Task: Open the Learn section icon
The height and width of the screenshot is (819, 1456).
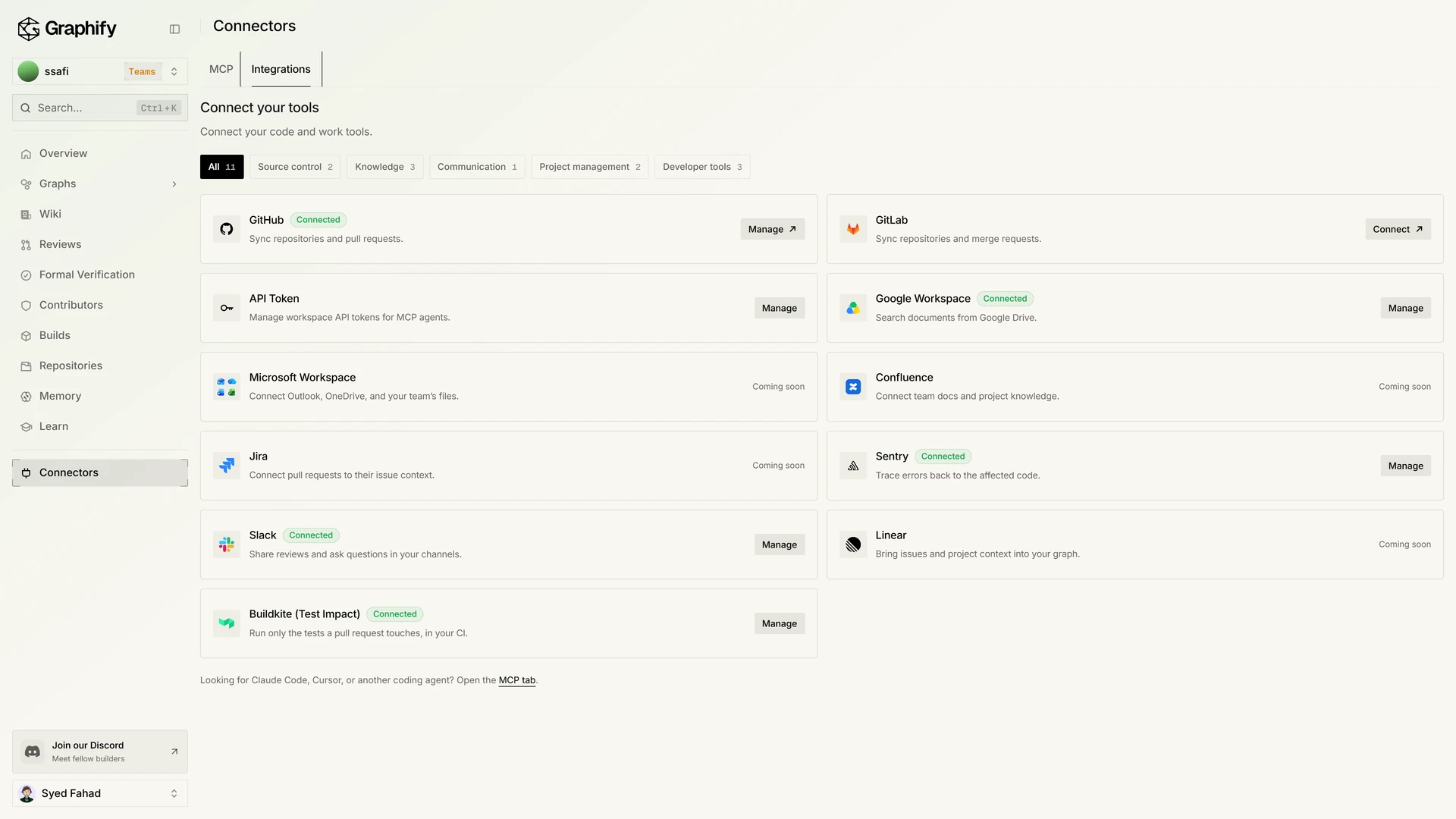Action: pos(26,427)
